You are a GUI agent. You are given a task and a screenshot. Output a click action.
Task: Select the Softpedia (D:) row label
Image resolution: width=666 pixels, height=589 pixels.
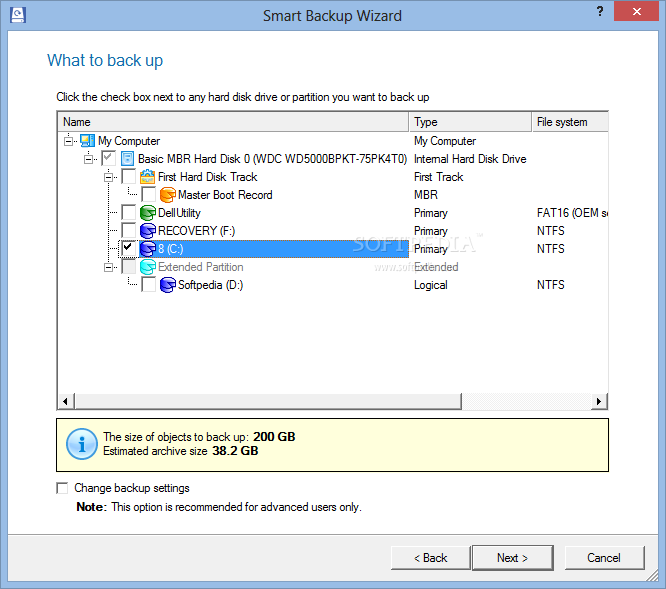click(210, 285)
